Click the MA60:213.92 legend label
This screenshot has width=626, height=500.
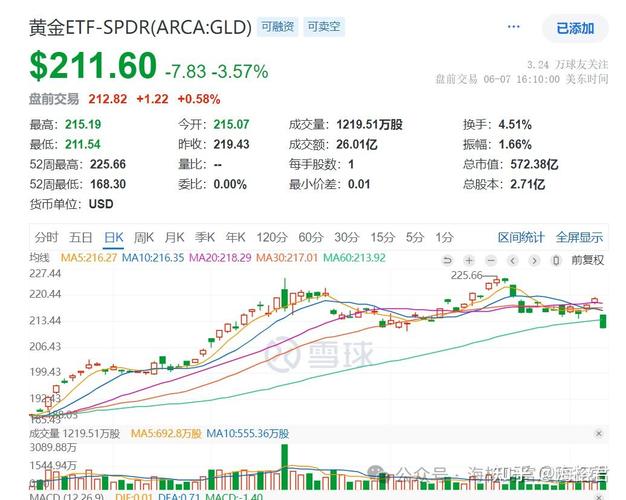pos(354,258)
